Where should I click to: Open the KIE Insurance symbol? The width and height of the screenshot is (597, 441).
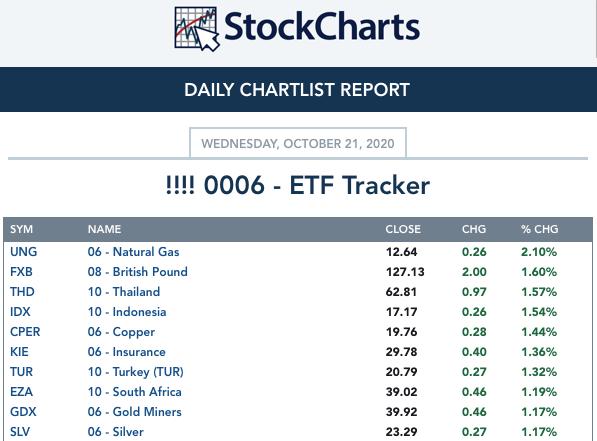click(x=19, y=352)
